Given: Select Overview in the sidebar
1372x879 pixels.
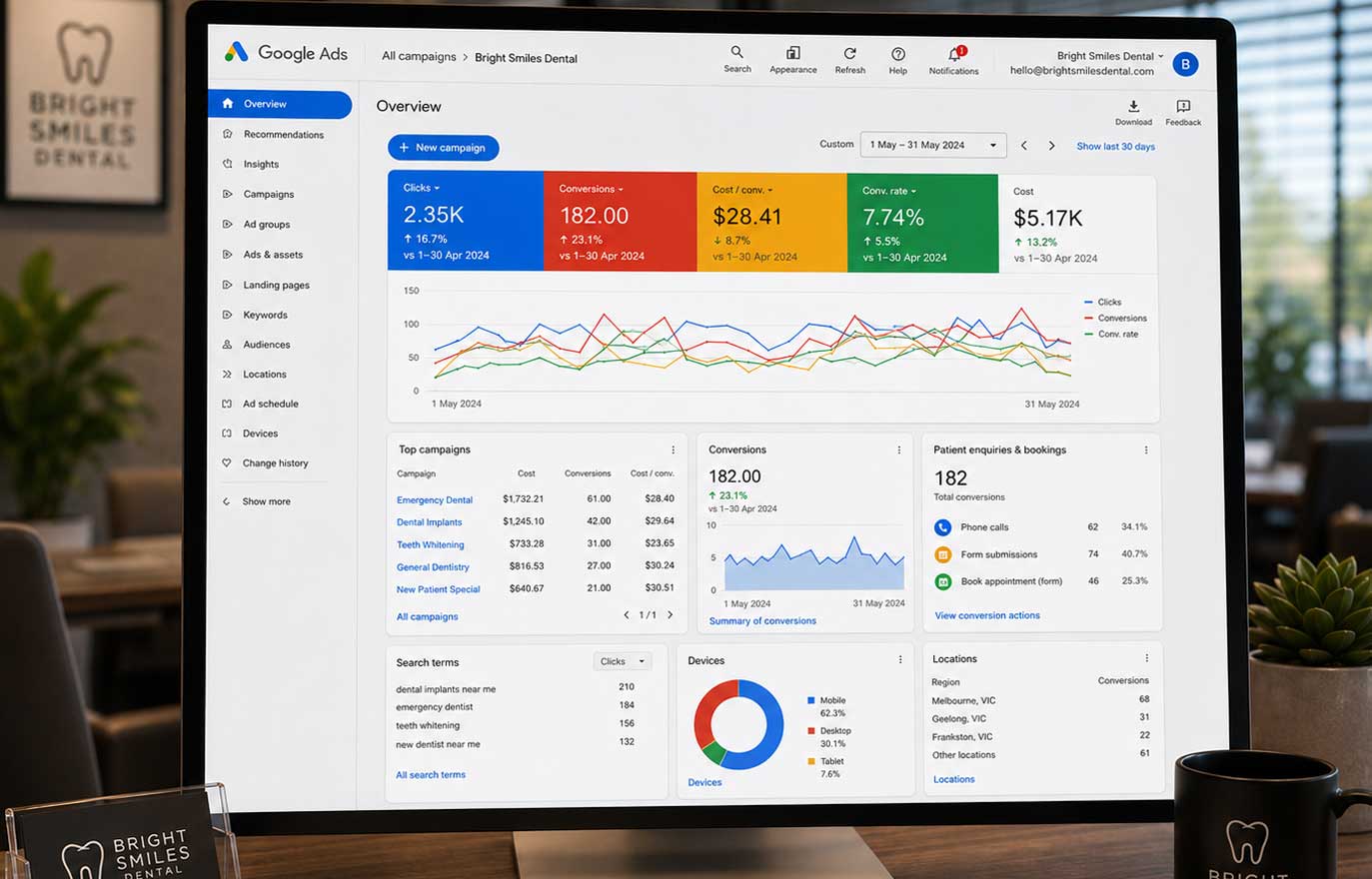Looking at the screenshot, I should point(280,104).
